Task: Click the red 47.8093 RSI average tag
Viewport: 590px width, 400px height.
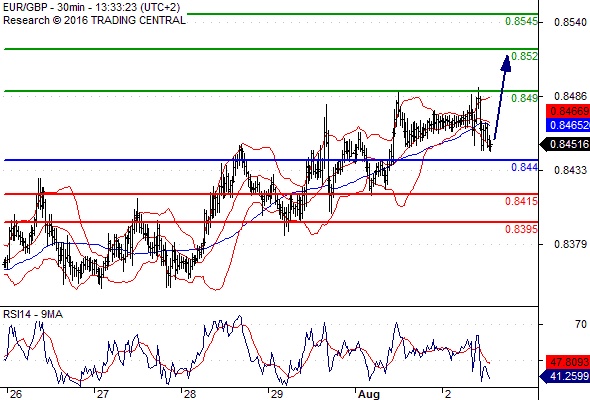Action: pos(568,362)
